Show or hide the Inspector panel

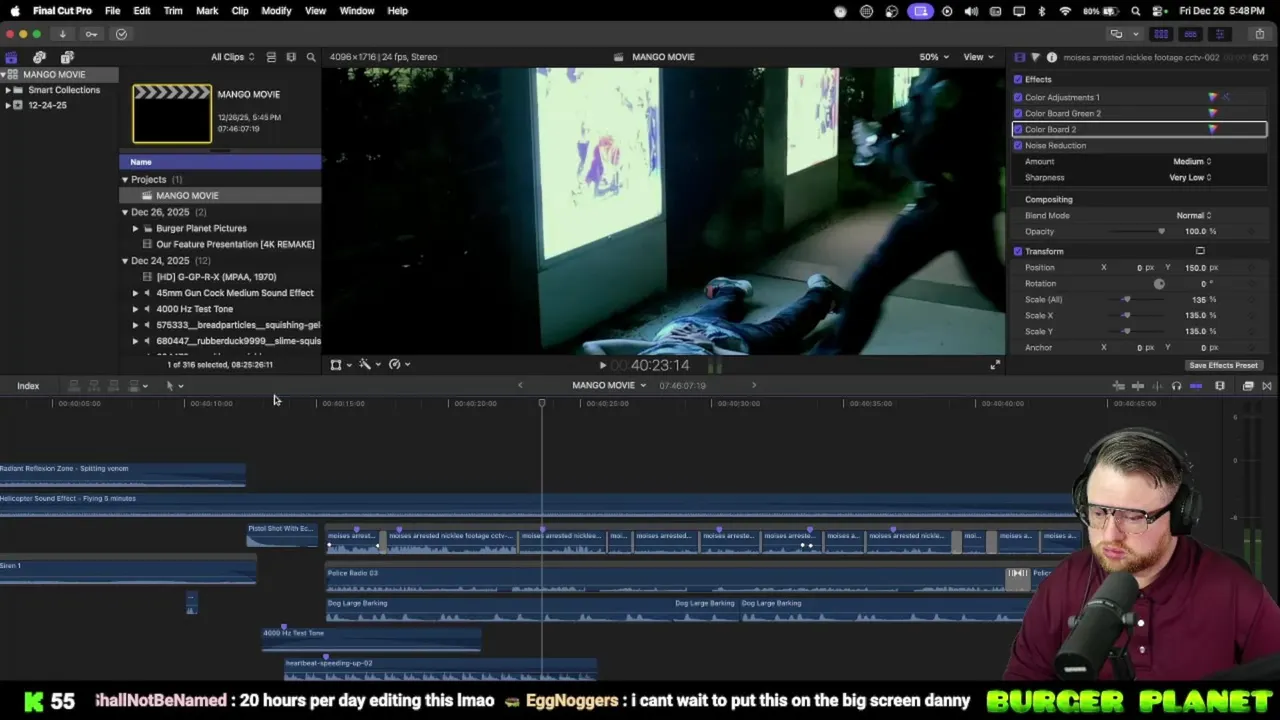click(1219, 34)
